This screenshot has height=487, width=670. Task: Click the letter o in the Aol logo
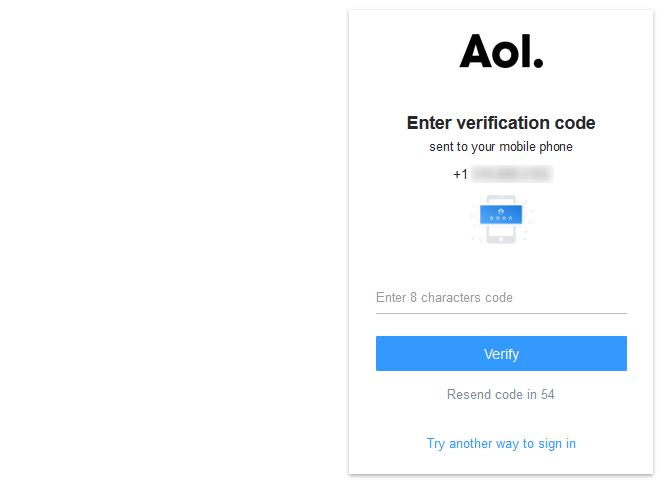click(508, 54)
